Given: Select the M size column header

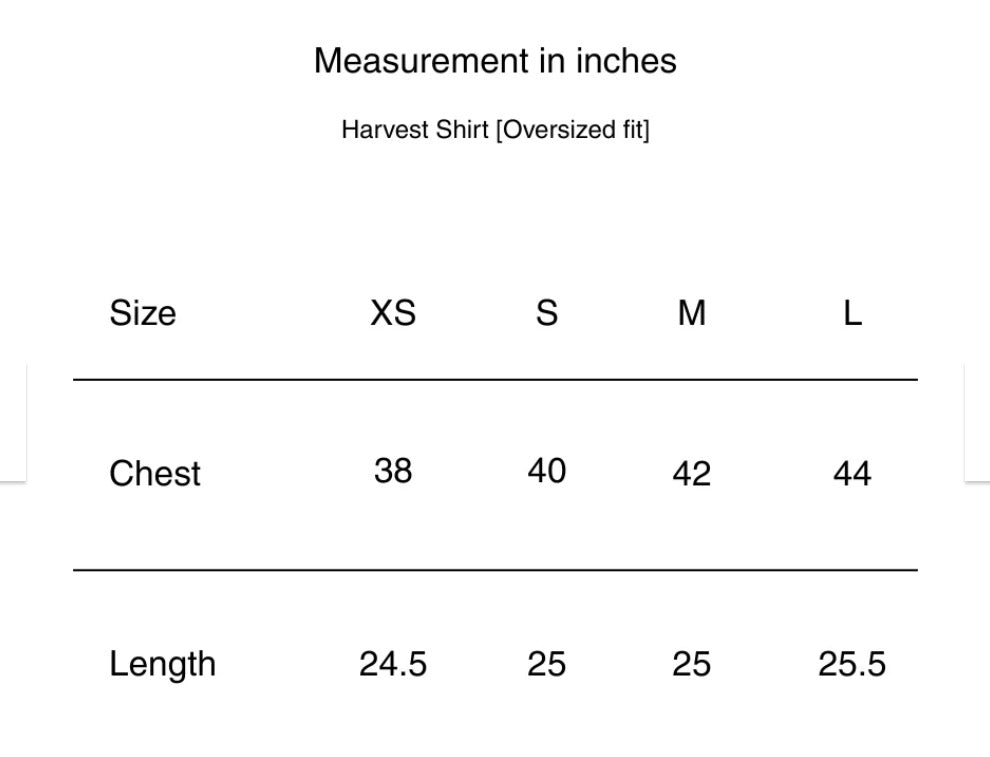Looking at the screenshot, I should 691,313.
